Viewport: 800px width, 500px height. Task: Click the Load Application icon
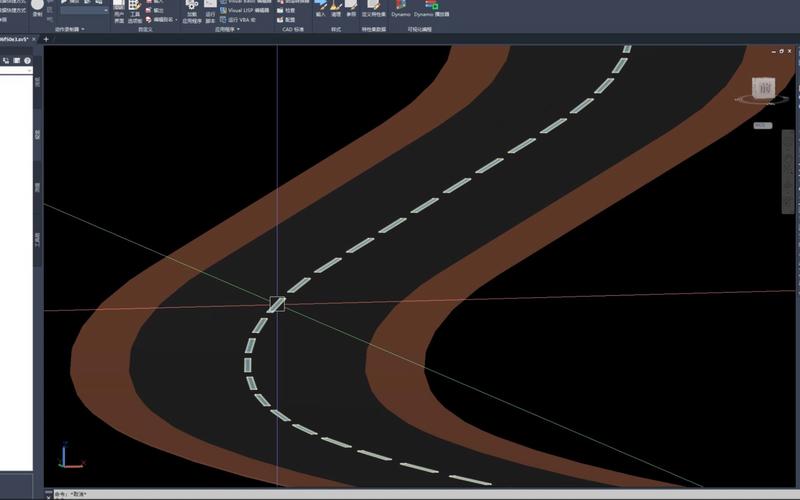click(x=191, y=10)
